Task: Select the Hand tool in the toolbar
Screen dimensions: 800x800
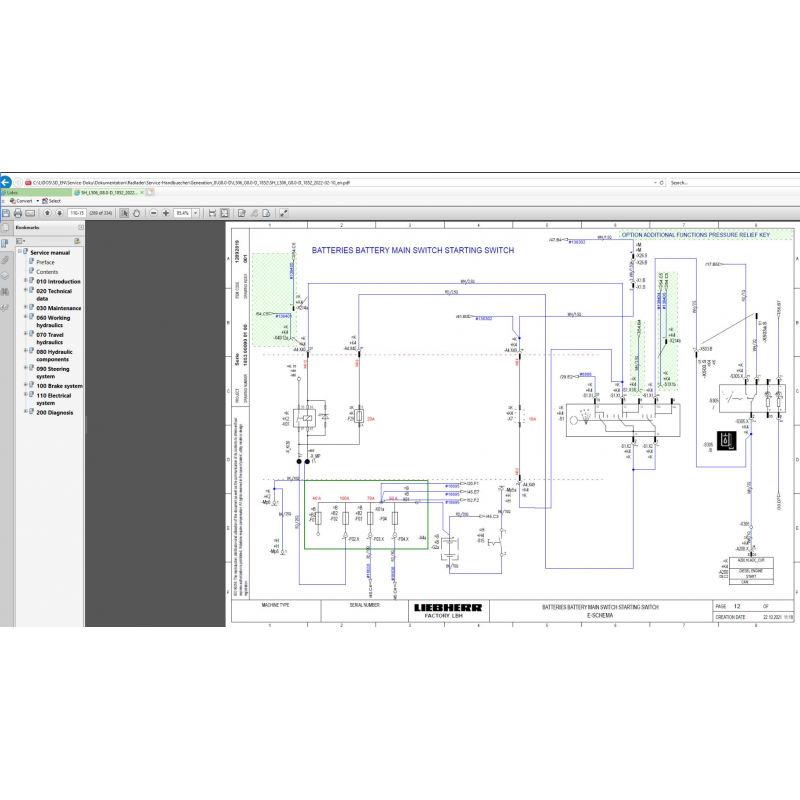Action: [137, 213]
